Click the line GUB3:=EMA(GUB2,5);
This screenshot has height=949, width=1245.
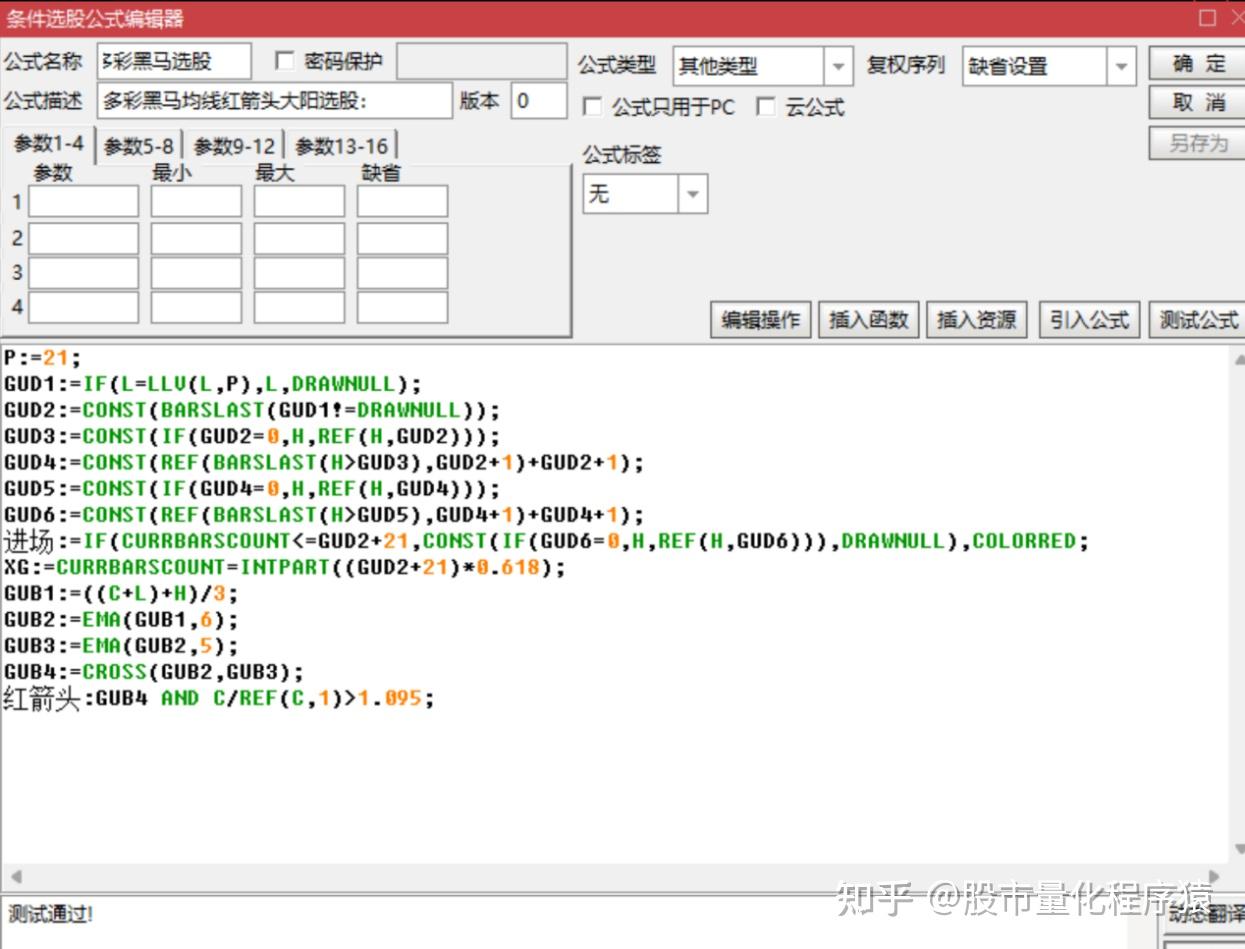pos(120,646)
